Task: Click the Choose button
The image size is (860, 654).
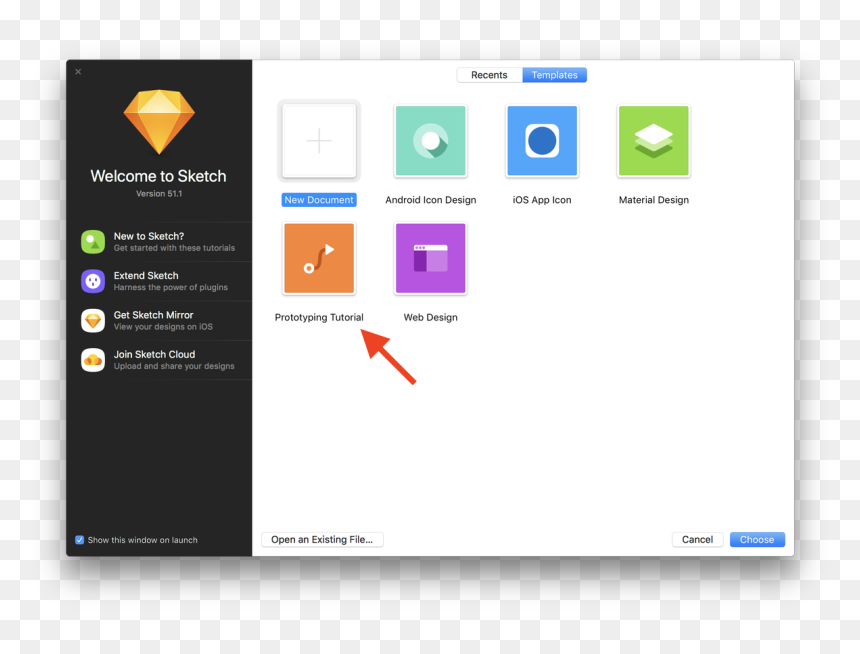Action: click(x=757, y=539)
